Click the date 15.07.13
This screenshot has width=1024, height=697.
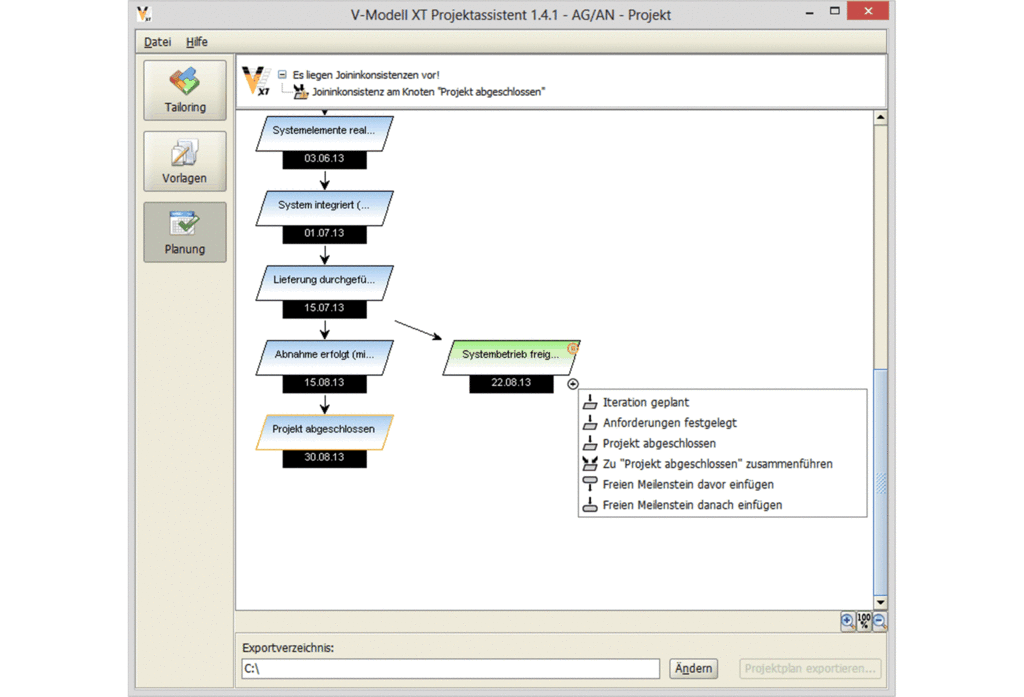click(324, 308)
